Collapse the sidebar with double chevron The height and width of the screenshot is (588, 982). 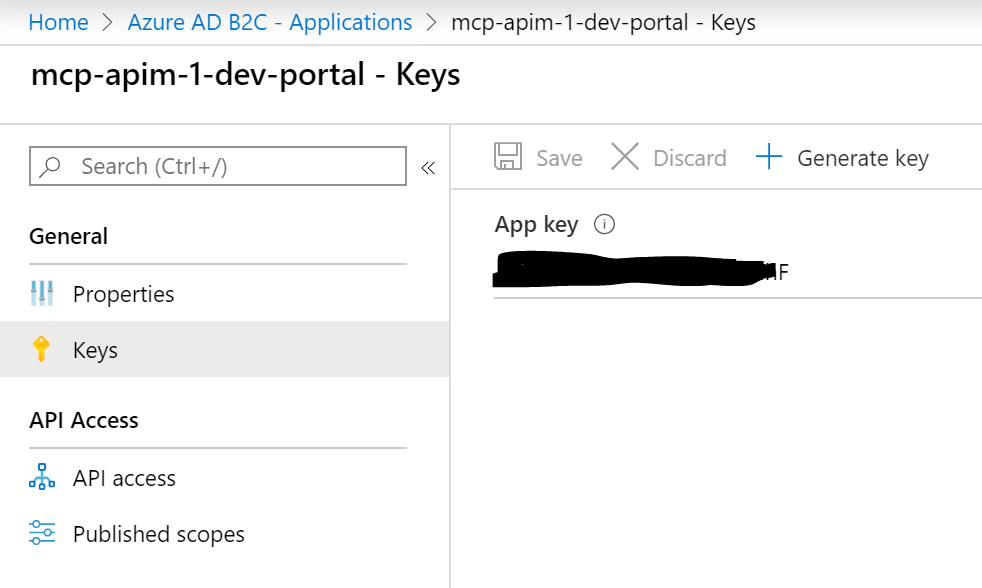point(428,168)
